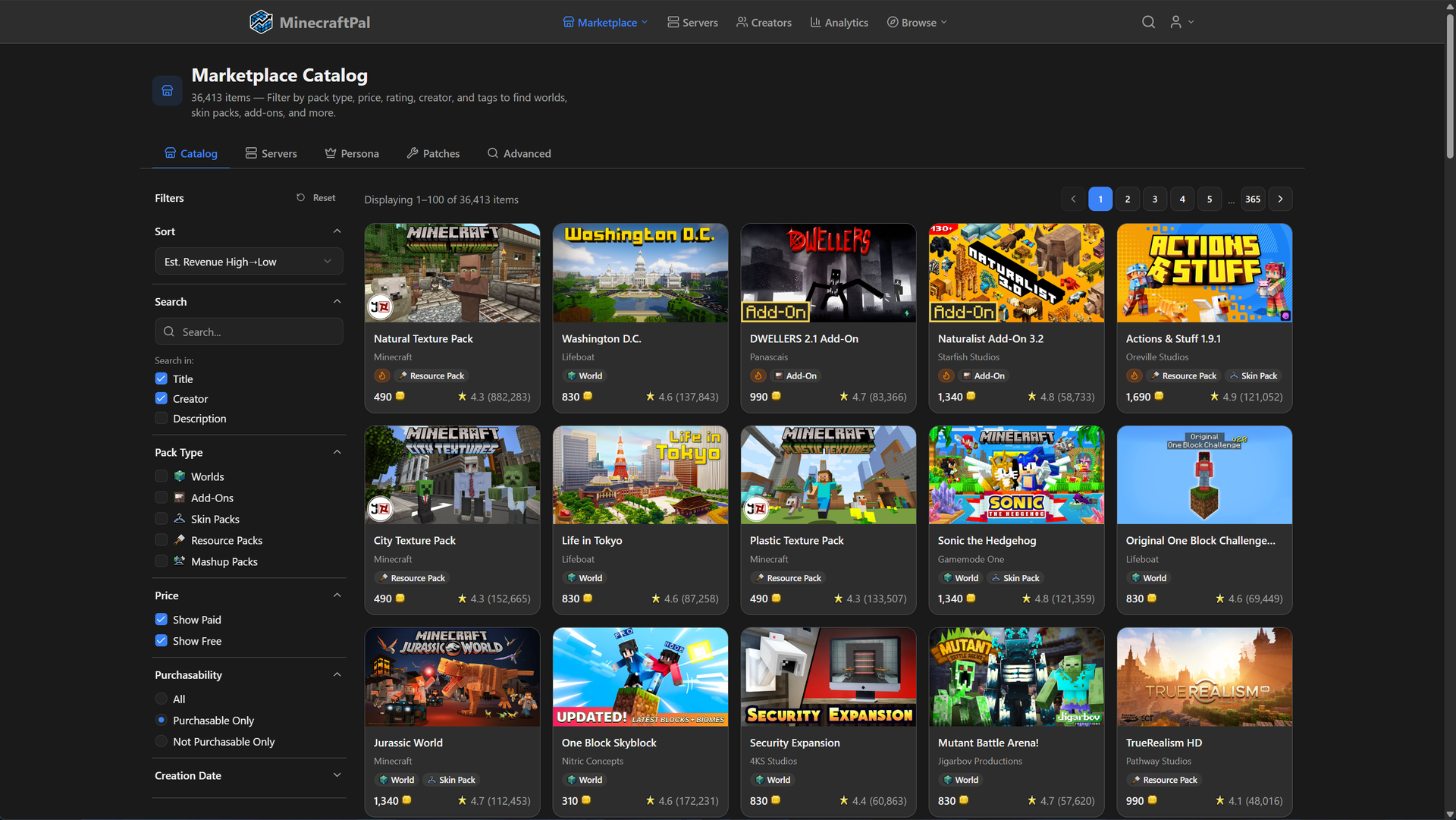The image size is (1456, 820).
Task: Click inside the Search filter input field
Action: (x=249, y=331)
